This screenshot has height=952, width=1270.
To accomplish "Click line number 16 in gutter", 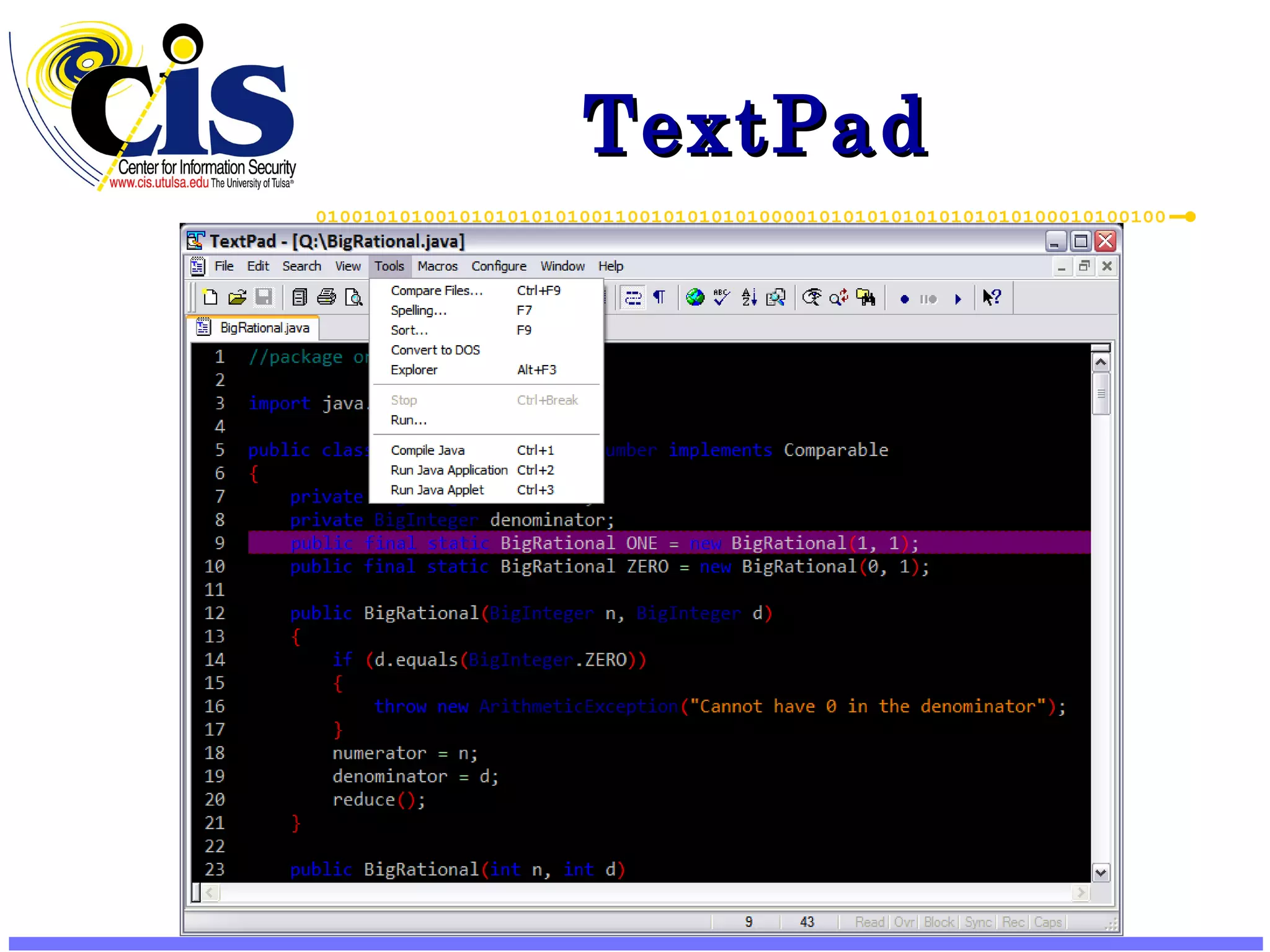I will (x=215, y=707).
